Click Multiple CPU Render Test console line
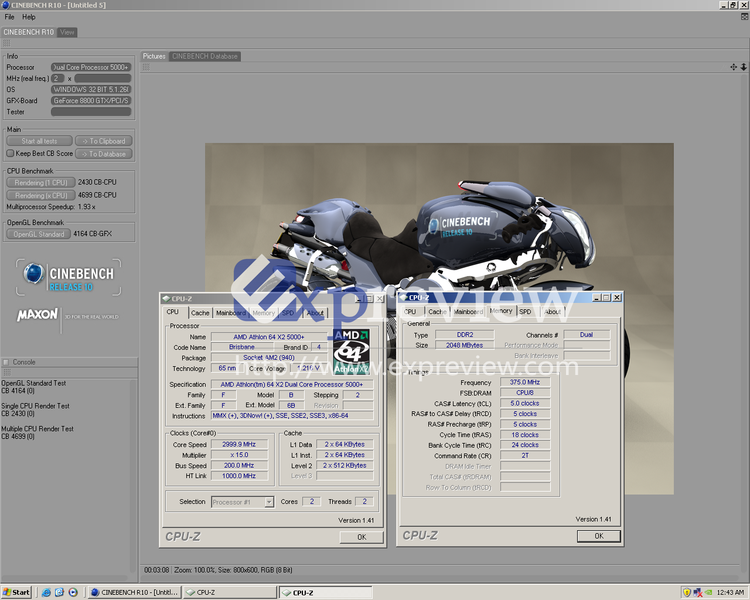The width and height of the screenshot is (750, 600). [x=37, y=429]
